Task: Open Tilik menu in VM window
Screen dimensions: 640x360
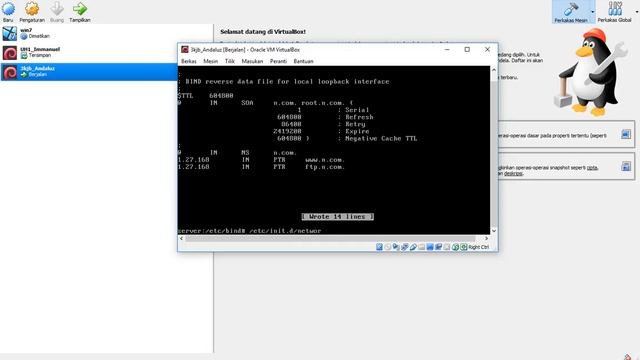Action: pos(230,61)
